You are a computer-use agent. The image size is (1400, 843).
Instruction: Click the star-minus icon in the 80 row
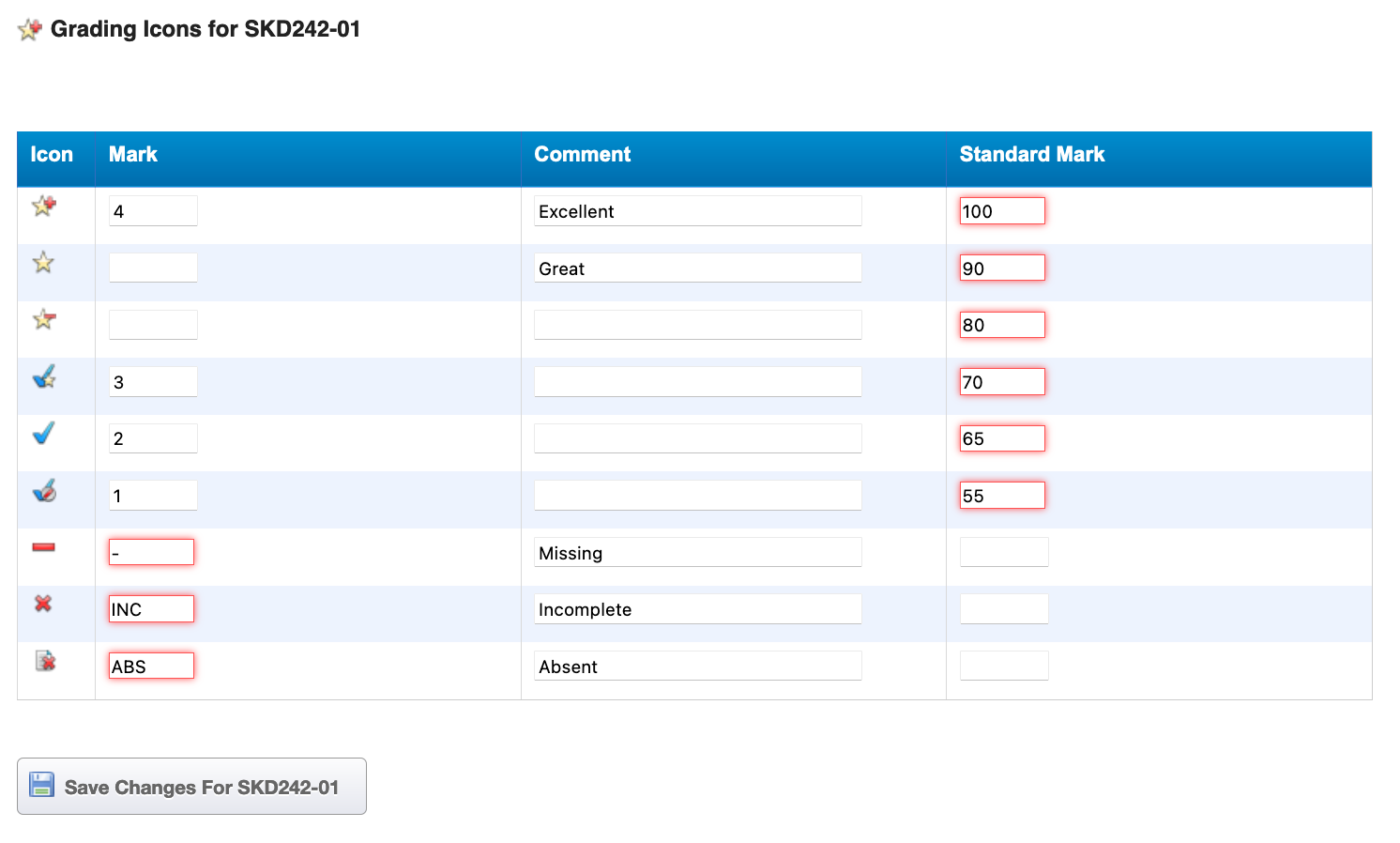[x=44, y=319]
